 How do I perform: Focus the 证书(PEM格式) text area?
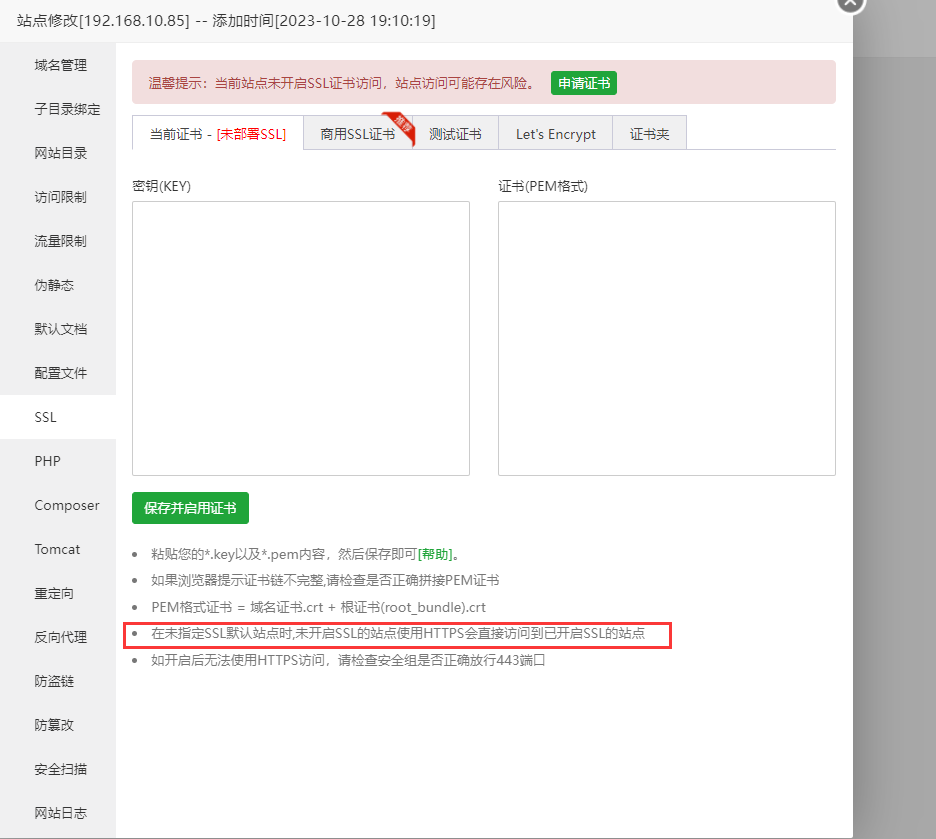(x=667, y=338)
